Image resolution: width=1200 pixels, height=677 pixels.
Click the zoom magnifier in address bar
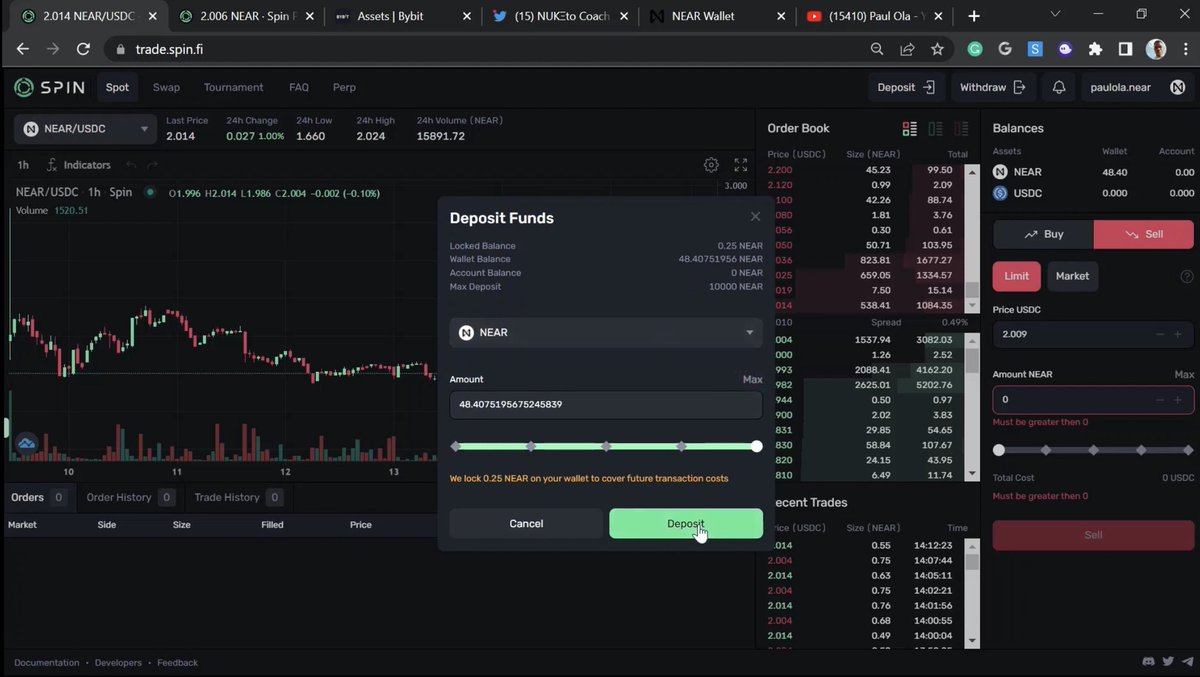coord(877,49)
